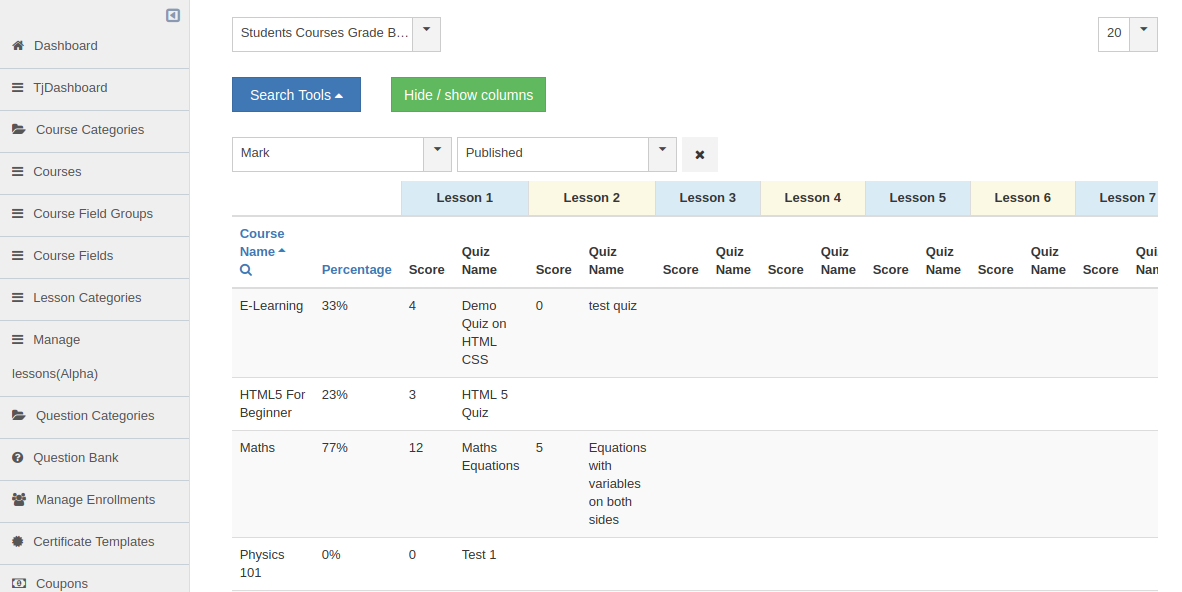Screen dimensions: 1182x592
Task: Toggle the Search Tools panel
Action: click(296, 95)
